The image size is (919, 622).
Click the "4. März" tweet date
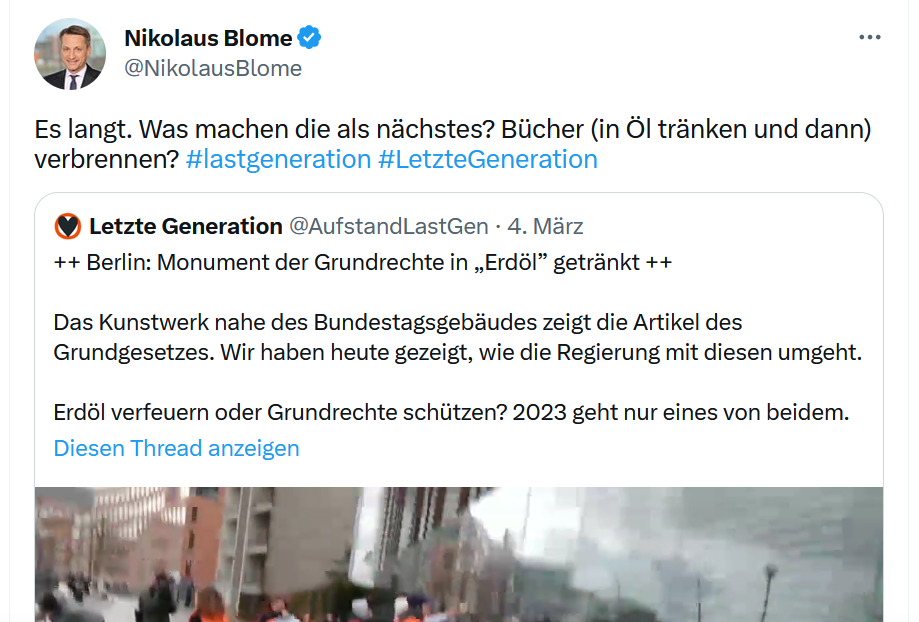(546, 226)
